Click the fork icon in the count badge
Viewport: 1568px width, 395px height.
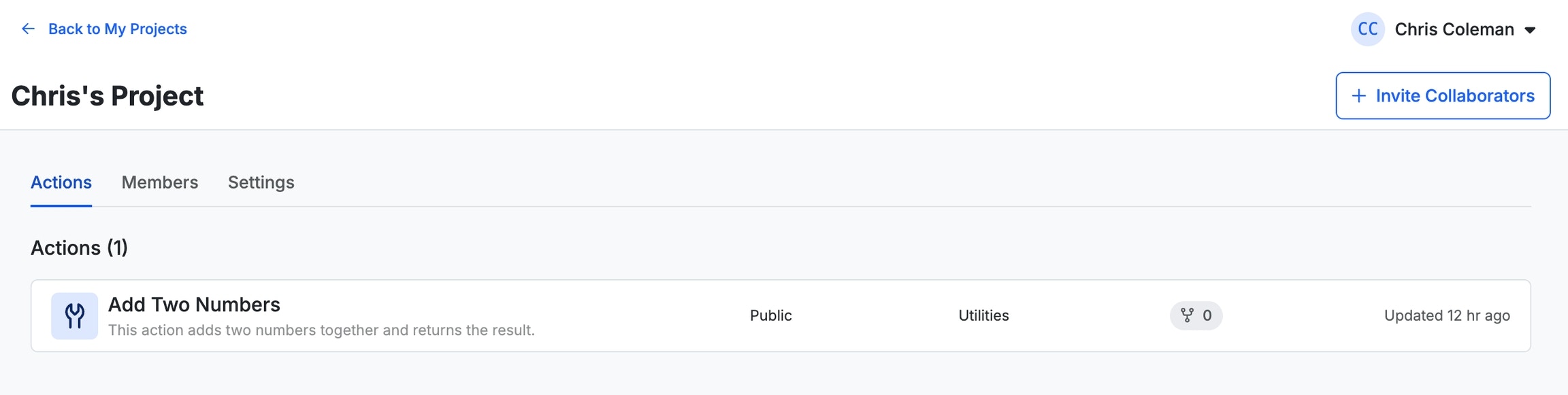(1187, 315)
